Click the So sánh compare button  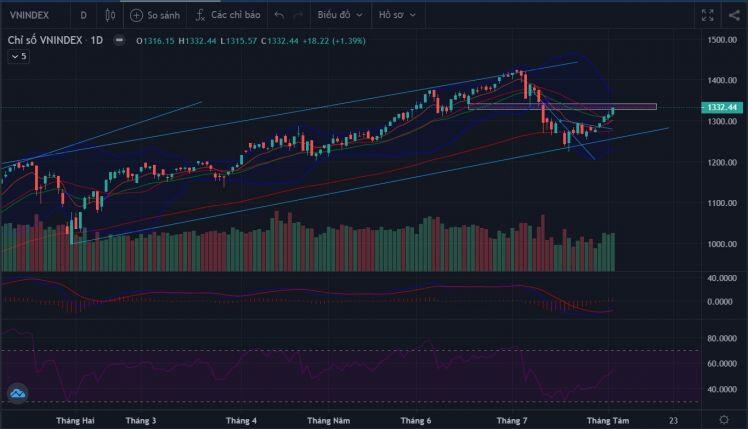pos(155,15)
